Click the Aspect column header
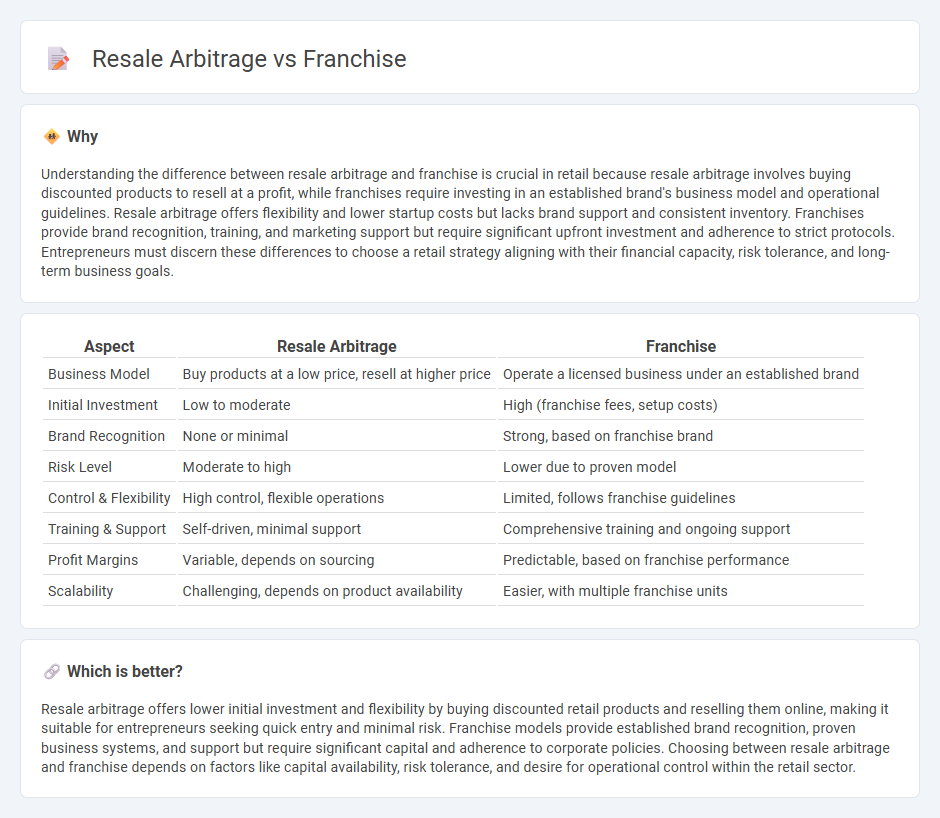This screenshot has width=940, height=818. tap(109, 347)
